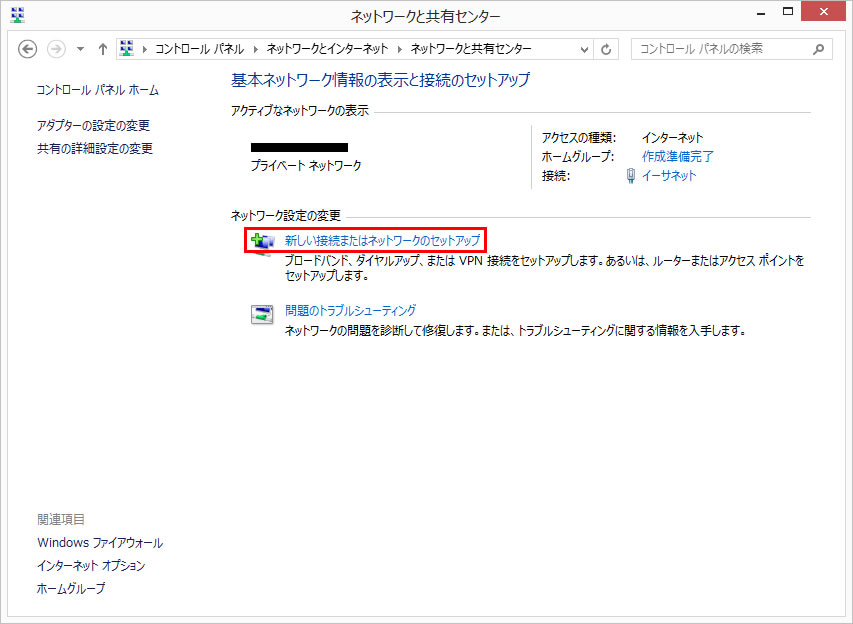This screenshot has width=853, height=624.
Task: Open Windows ファイアウォール link
Action: click(100, 543)
